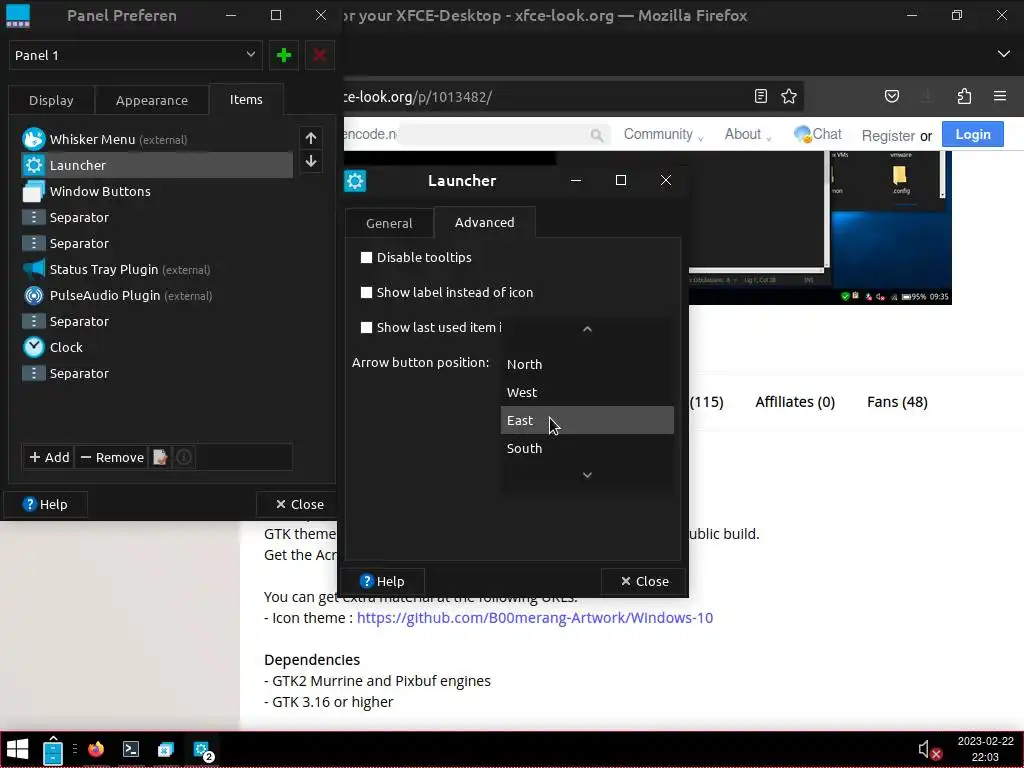Image resolution: width=1024 pixels, height=768 pixels.
Task: Select the Advanced tab in Launcher
Action: 485,223
